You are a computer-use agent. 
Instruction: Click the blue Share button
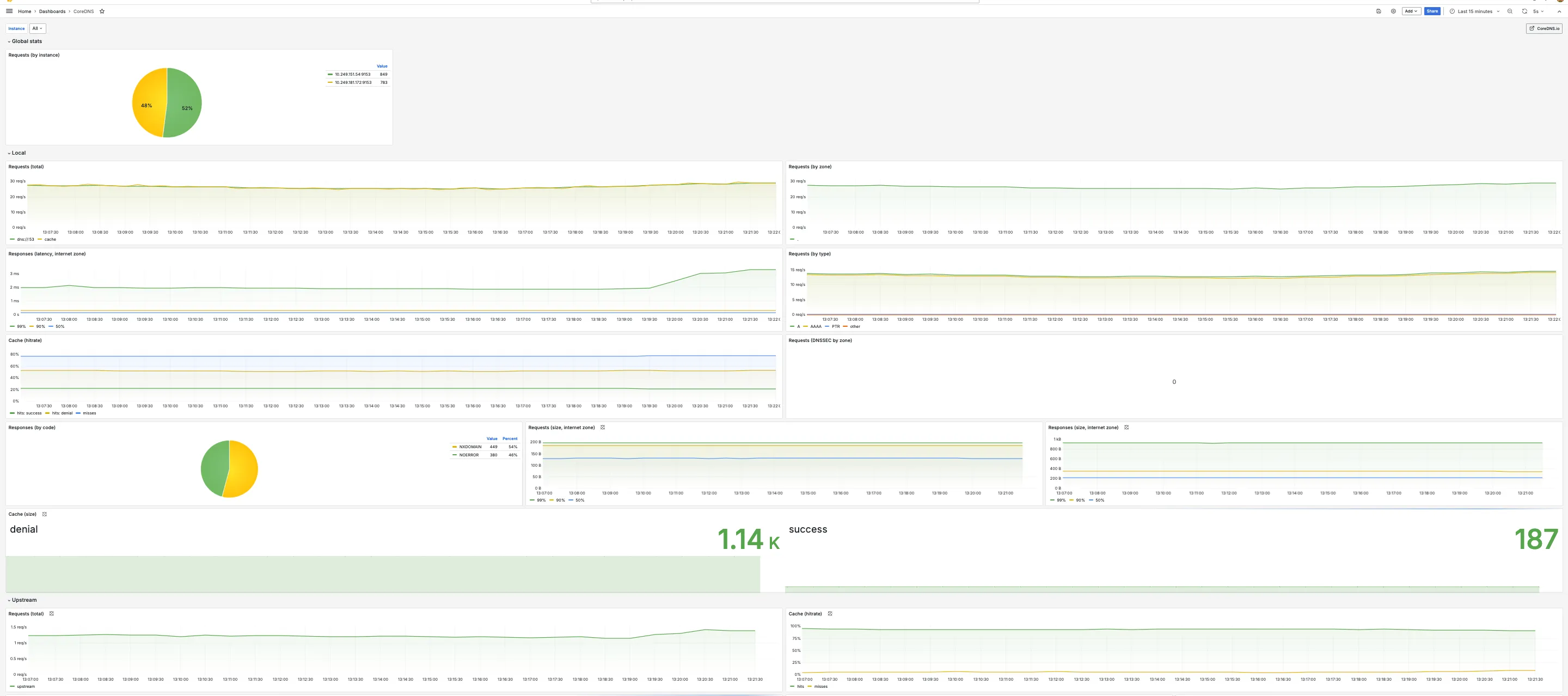[x=1432, y=11]
